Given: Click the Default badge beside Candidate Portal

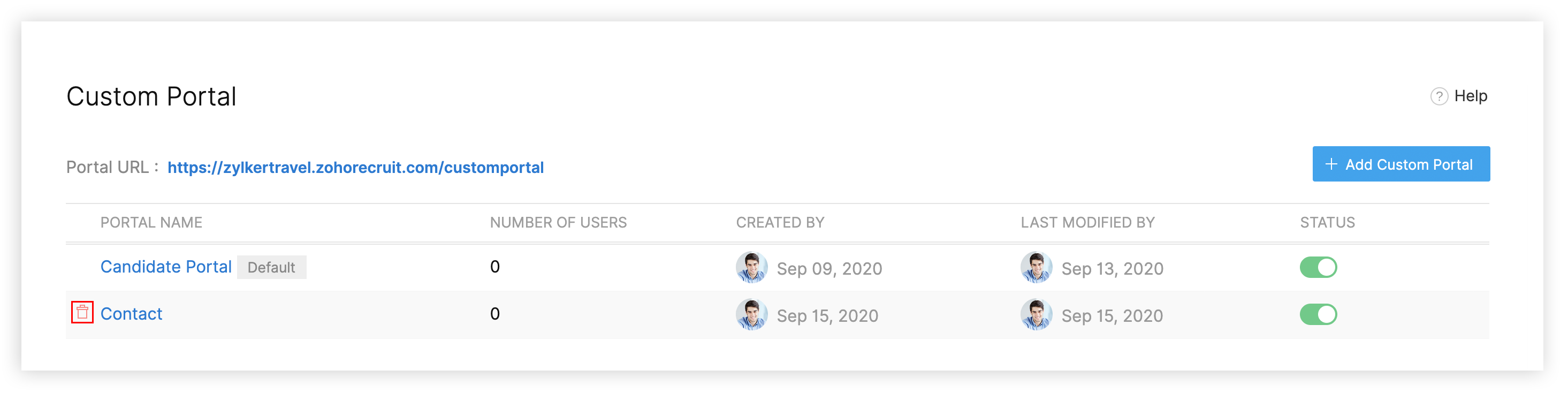Looking at the screenshot, I should click(272, 268).
